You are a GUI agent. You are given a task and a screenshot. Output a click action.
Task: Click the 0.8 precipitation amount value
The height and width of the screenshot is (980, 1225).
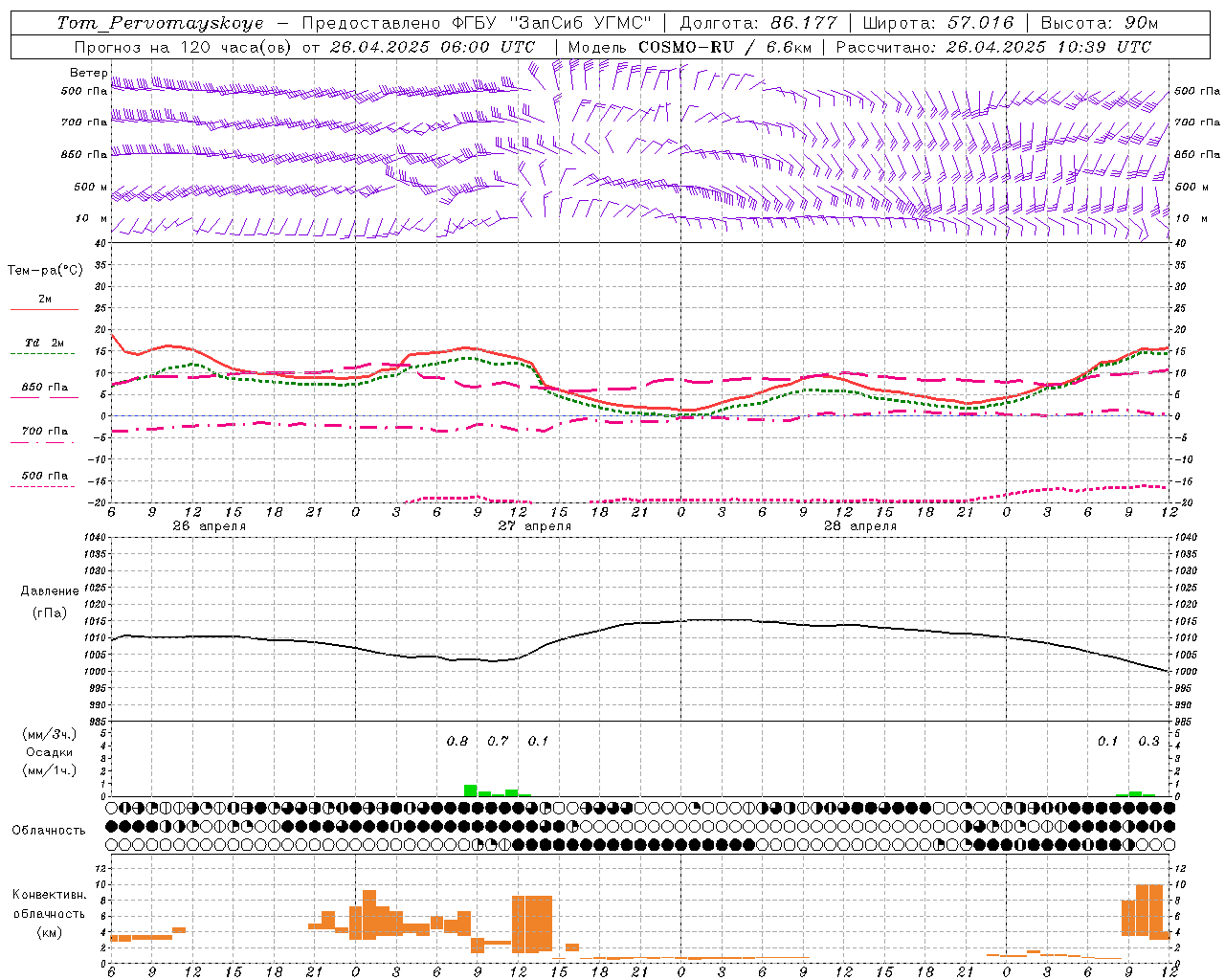point(457,742)
